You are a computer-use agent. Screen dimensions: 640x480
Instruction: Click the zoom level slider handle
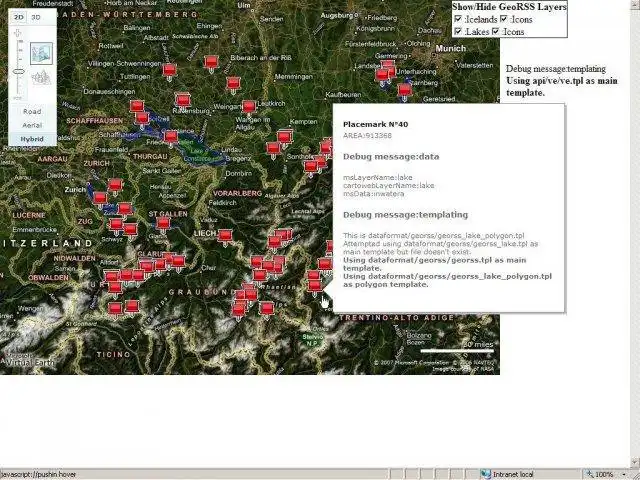pos(18,71)
